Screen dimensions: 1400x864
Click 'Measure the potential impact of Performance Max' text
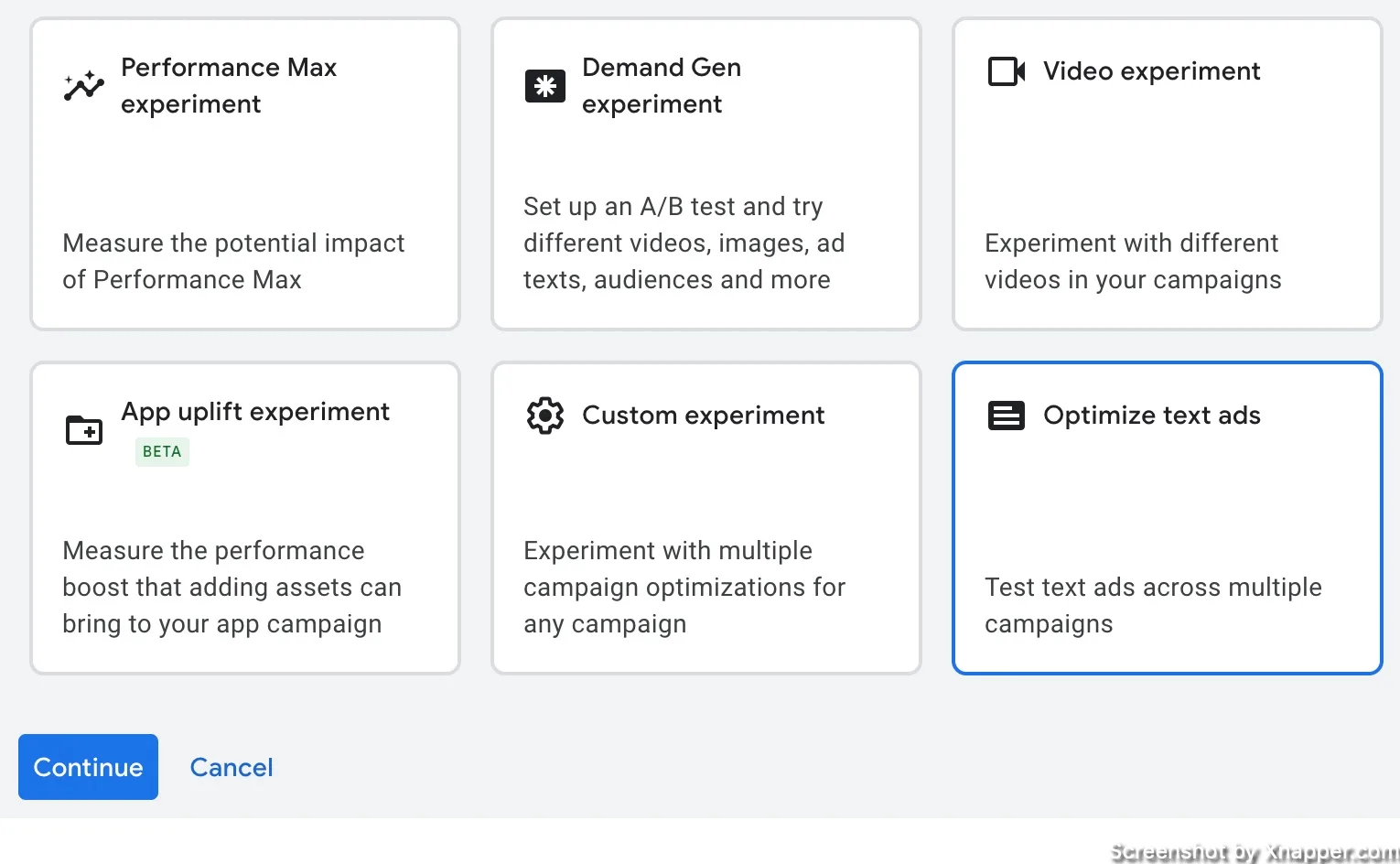pyautogui.click(x=233, y=261)
